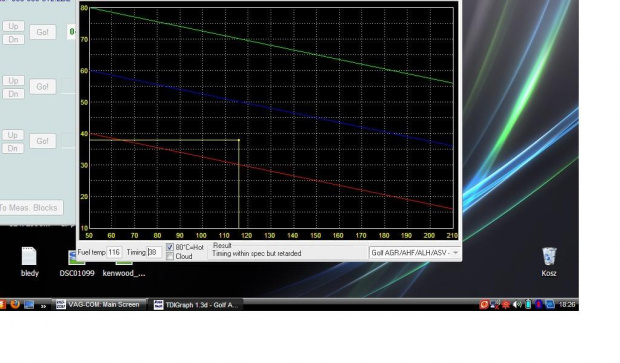Image resolution: width=620 pixels, height=363 pixels.
Task: Click the battery tray icon
Action: pyautogui.click(x=528, y=304)
